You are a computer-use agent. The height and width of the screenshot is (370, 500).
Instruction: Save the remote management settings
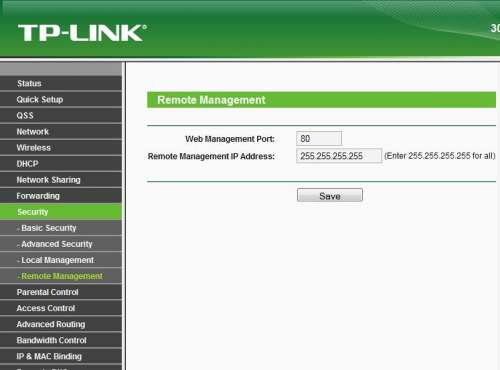(330, 196)
